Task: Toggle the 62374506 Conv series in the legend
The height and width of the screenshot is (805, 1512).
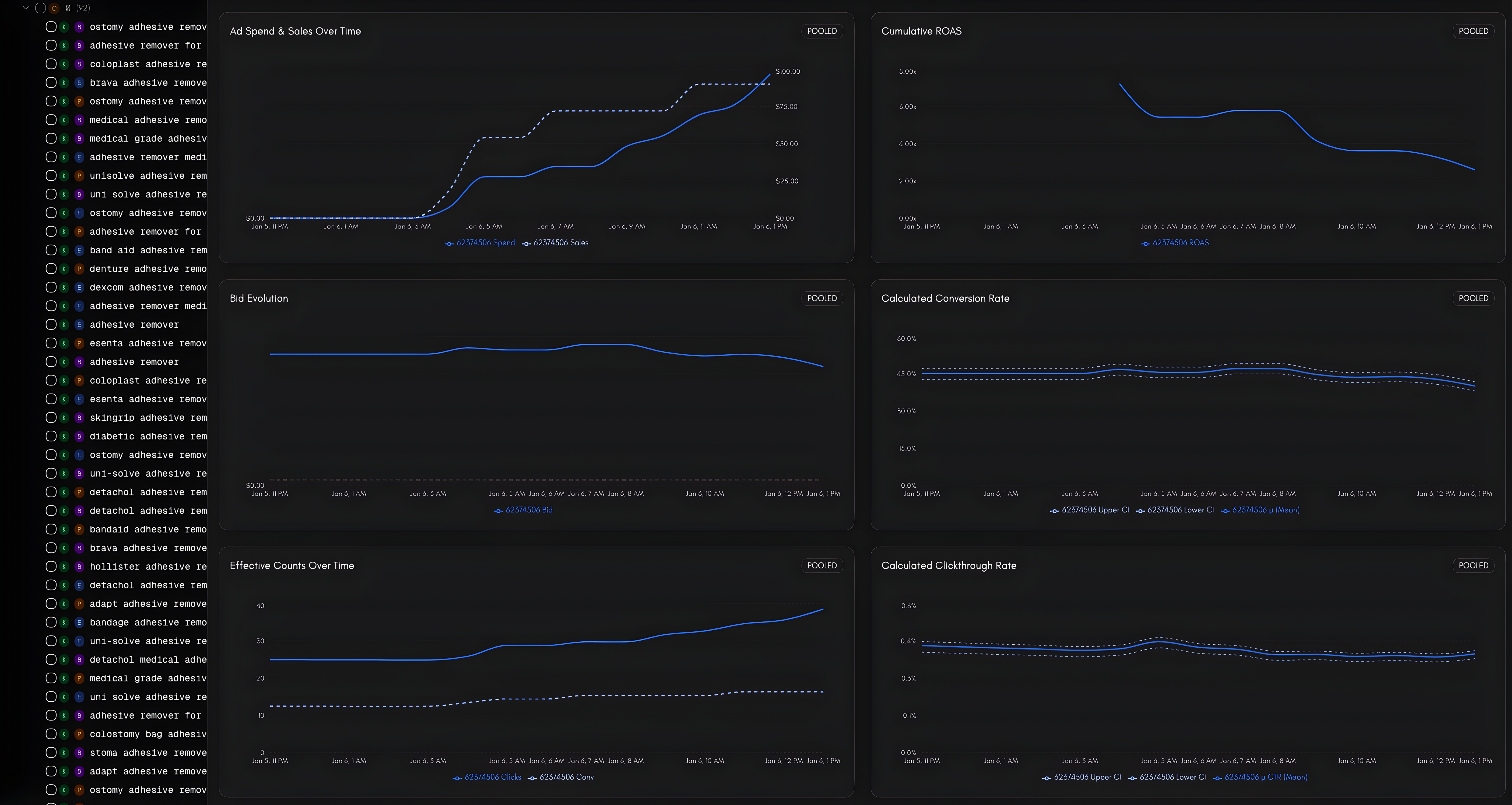Action: [x=566, y=777]
